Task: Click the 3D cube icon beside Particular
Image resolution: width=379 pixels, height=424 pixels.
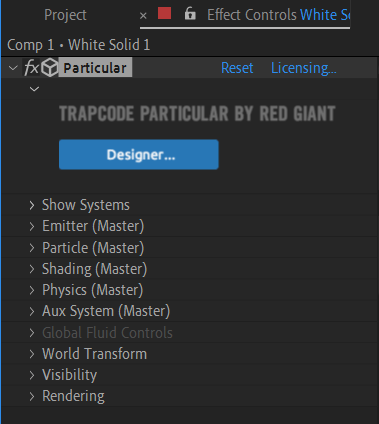Action: [50, 68]
